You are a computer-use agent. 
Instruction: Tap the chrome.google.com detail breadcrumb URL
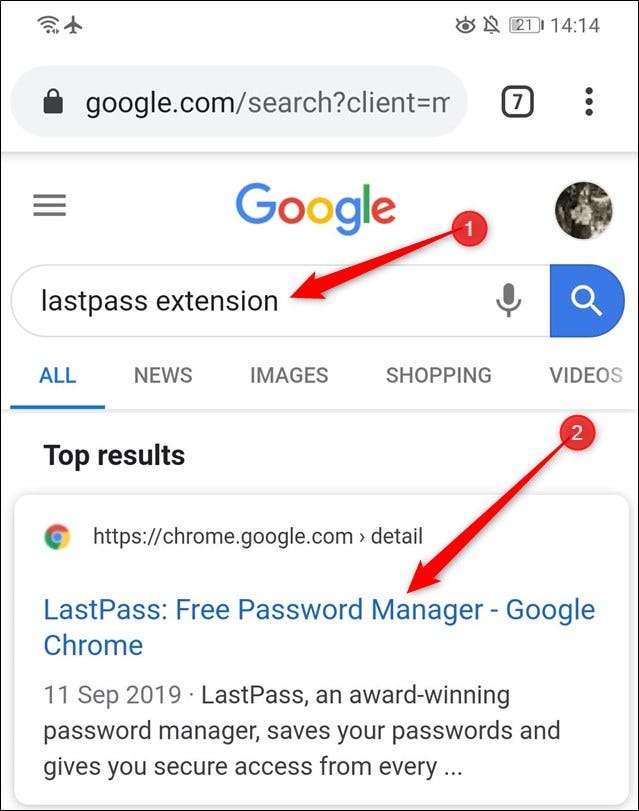click(x=258, y=536)
